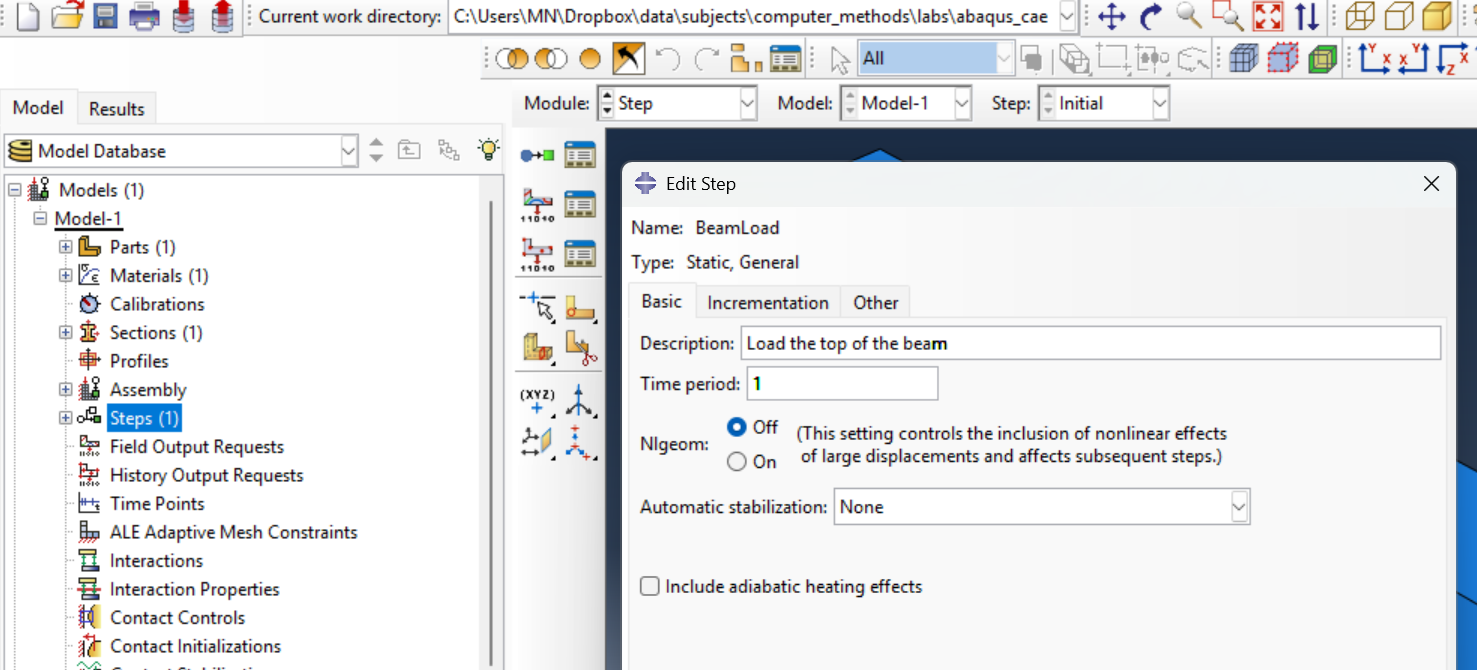The height and width of the screenshot is (670, 1477).
Task: Click the Print icon in toolbar
Action: (145, 16)
